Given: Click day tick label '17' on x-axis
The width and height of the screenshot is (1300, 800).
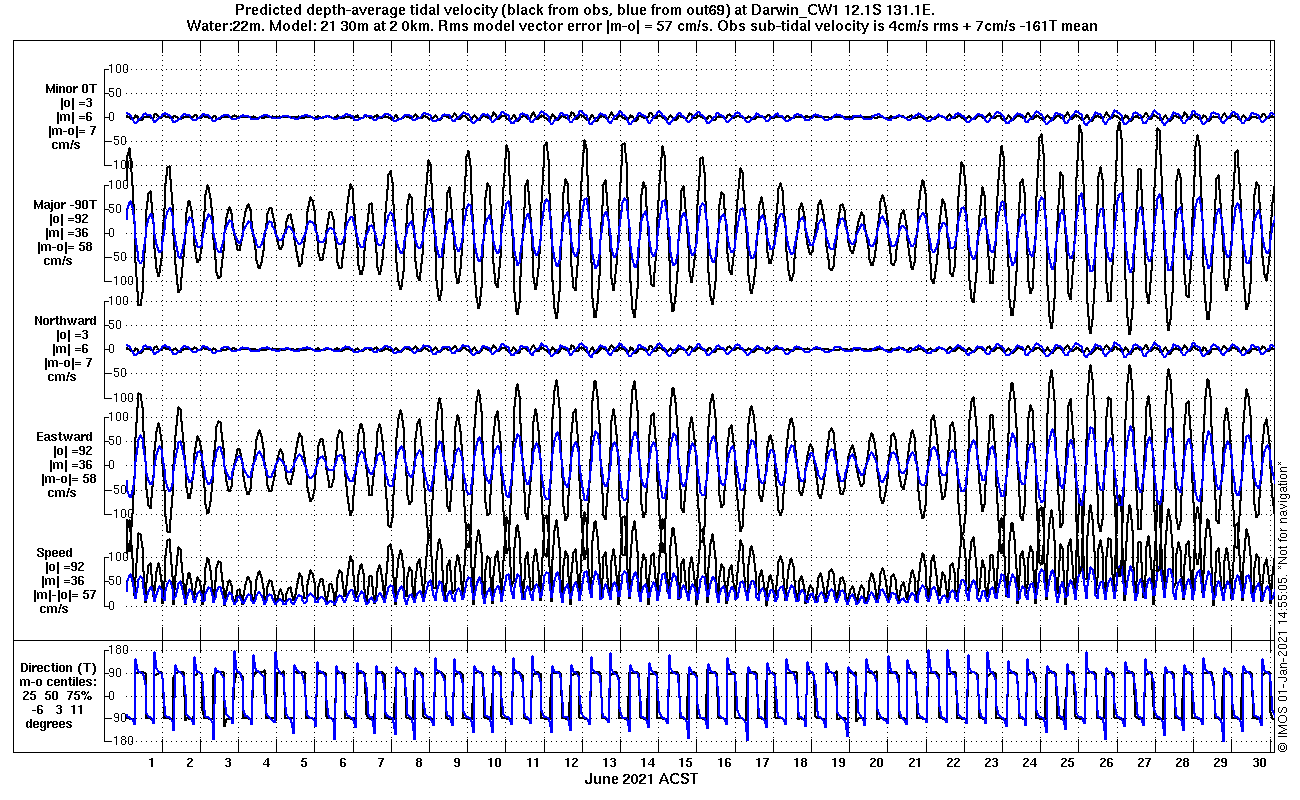Looking at the screenshot, I should point(762,763).
